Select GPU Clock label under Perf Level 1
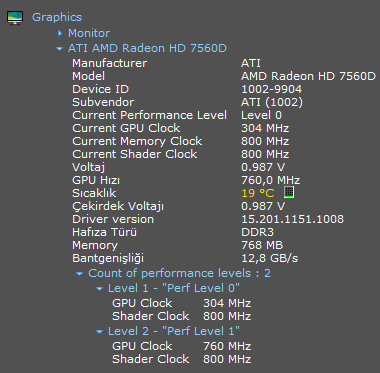This screenshot has width=380, height=373. [x=142, y=346]
